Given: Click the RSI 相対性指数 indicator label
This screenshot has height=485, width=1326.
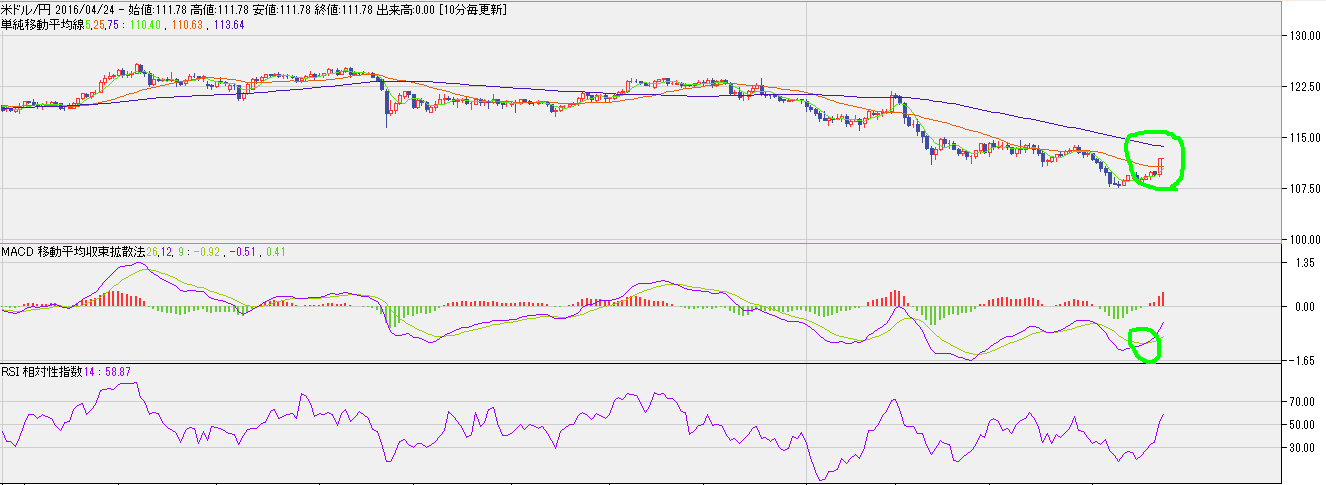Looking at the screenshot, I should [42, 371].
